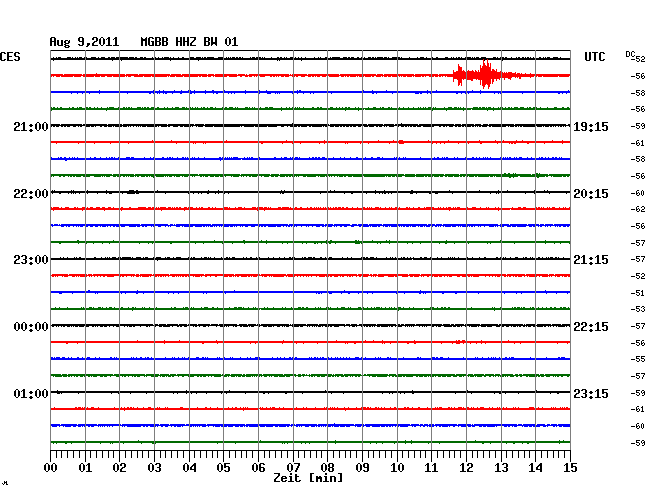Select the local time label '22:00'
The height and width of the screenshot is (494, 650).
[31, 194]
